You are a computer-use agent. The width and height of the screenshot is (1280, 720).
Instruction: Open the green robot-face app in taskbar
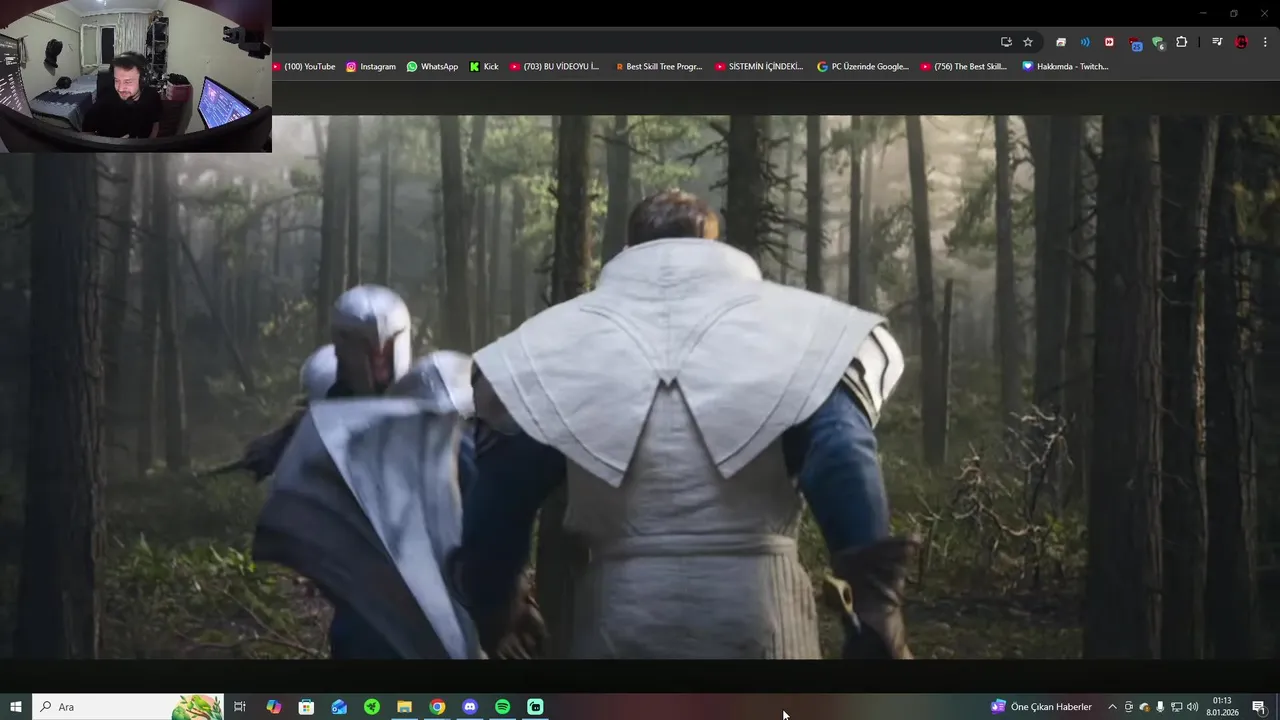(x=535, y=707)
